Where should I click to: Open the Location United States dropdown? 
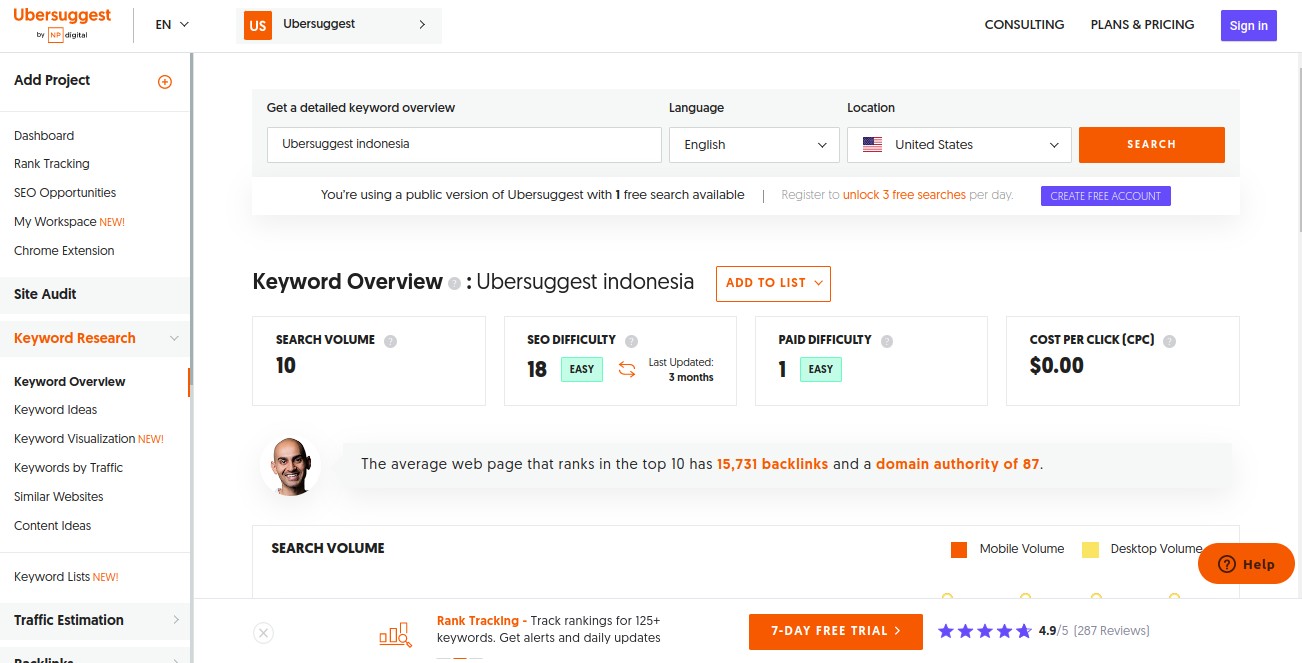click(959, 145)
